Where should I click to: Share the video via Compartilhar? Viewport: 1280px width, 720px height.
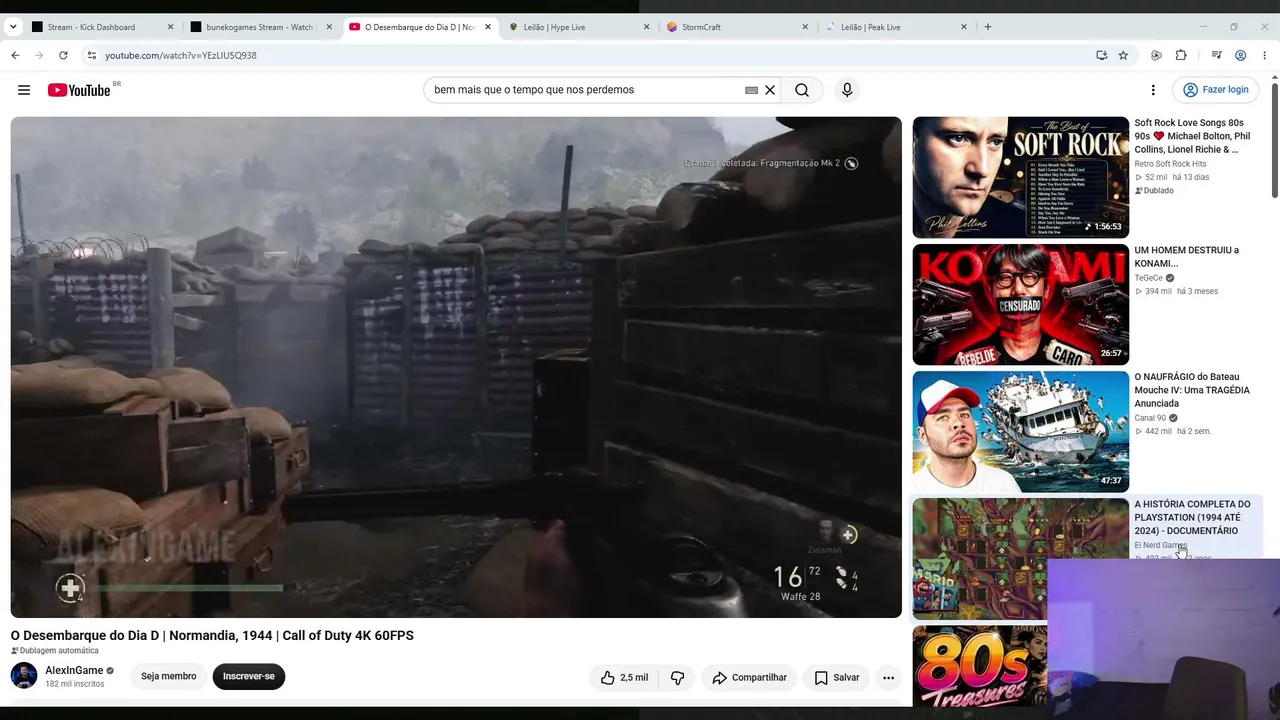[x=749, y=677]
